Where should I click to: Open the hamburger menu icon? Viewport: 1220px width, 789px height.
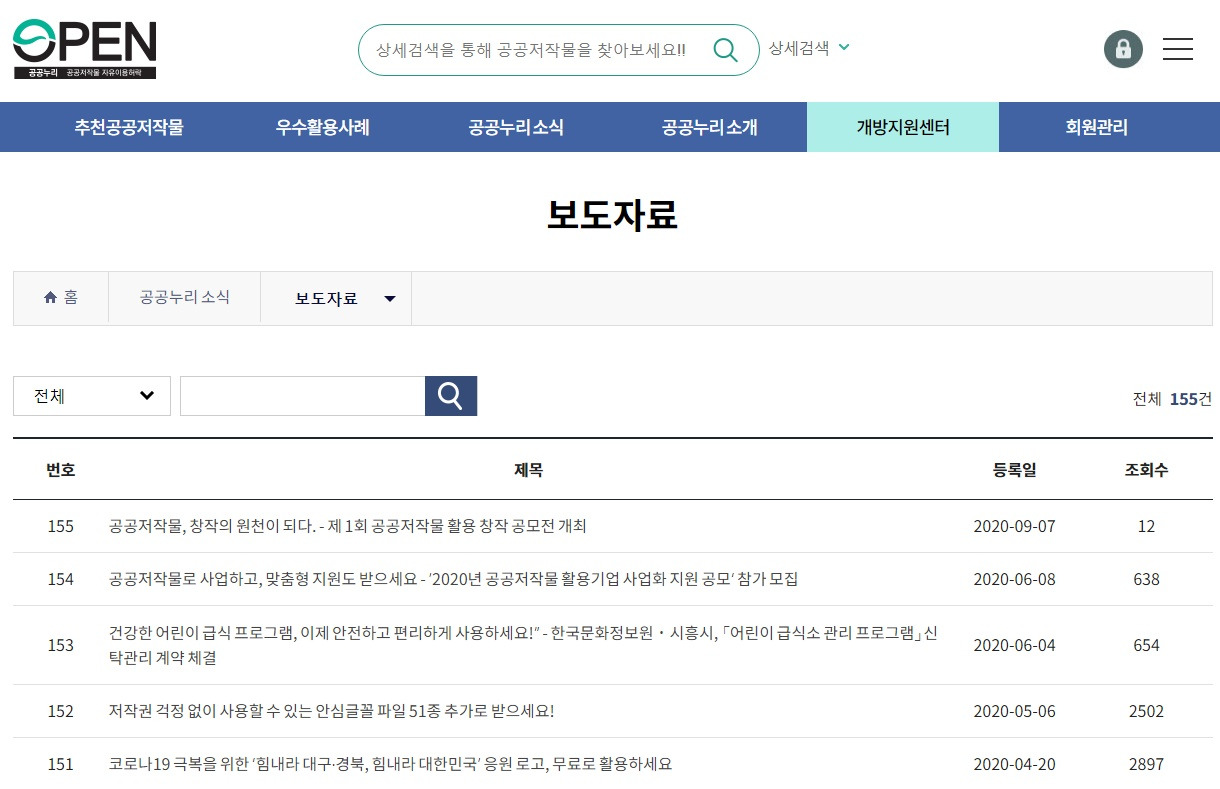click(1178, 48)
